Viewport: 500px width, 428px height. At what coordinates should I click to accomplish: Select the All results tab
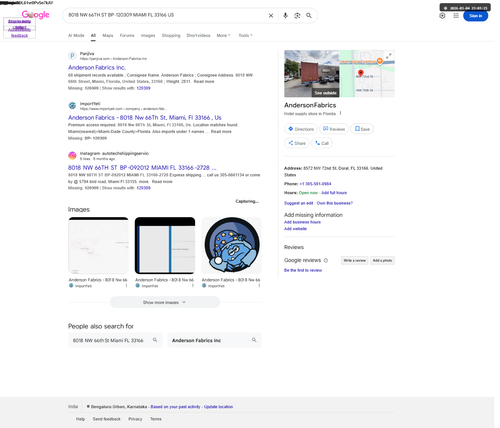[93, 35]
